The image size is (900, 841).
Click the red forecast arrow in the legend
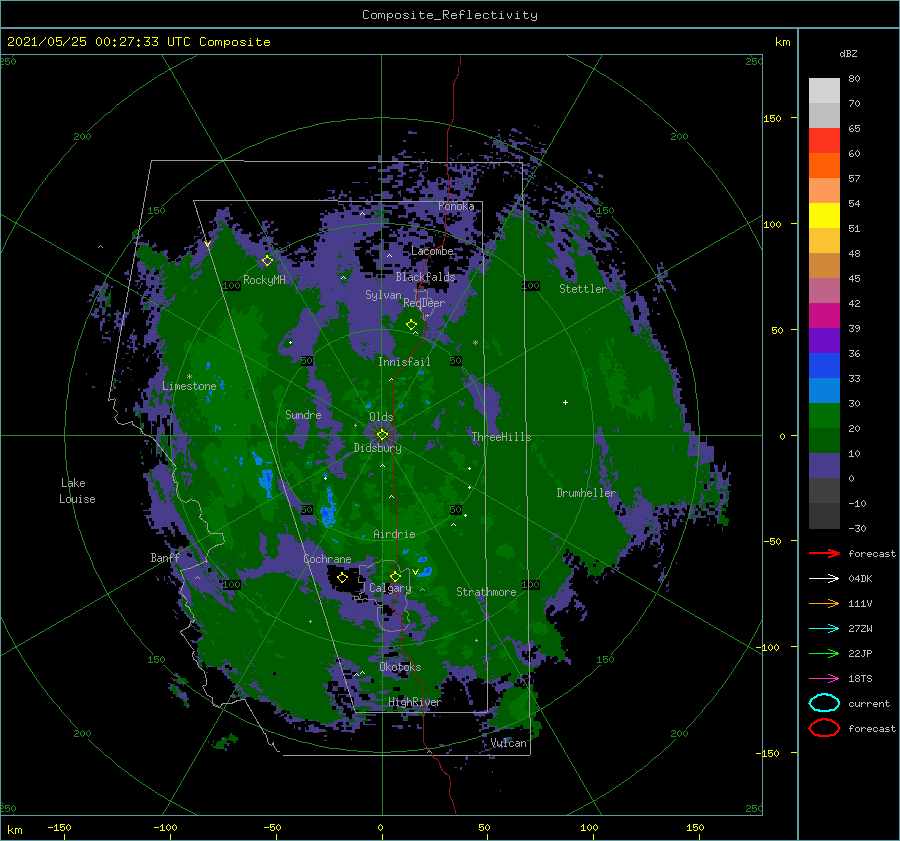[x=824, y=553]
